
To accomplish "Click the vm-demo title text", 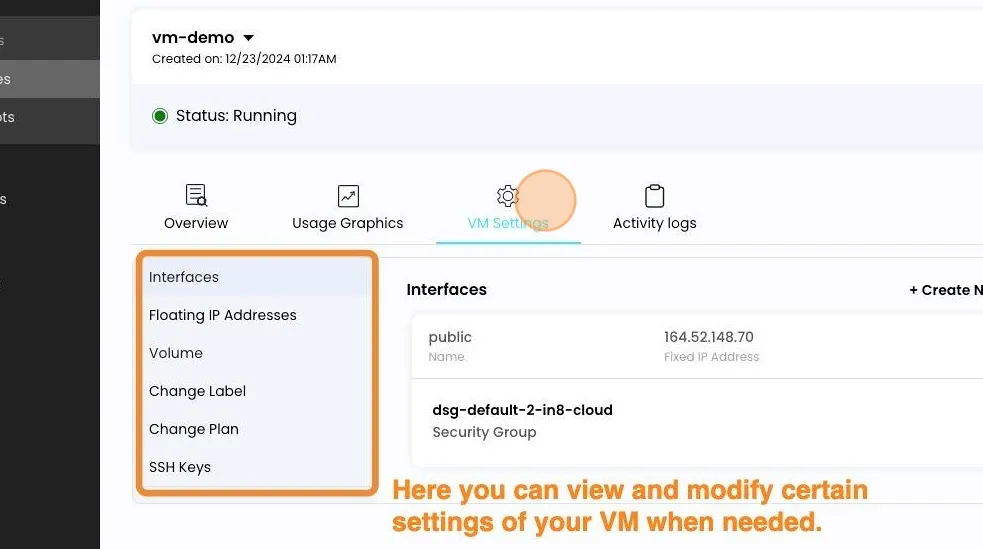I will coord(193,38).
